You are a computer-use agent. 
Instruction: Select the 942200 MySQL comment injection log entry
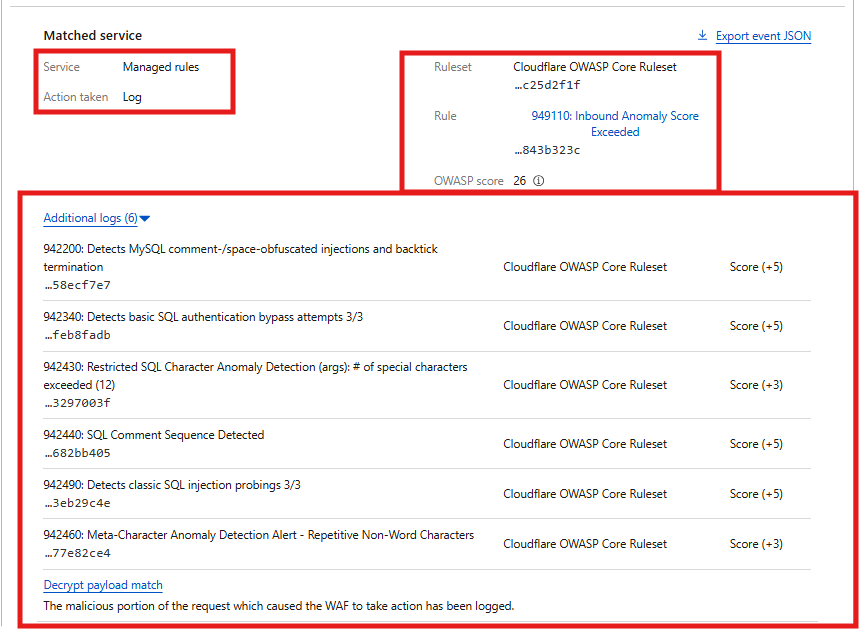pyautogui.click(x=240, y=257)
